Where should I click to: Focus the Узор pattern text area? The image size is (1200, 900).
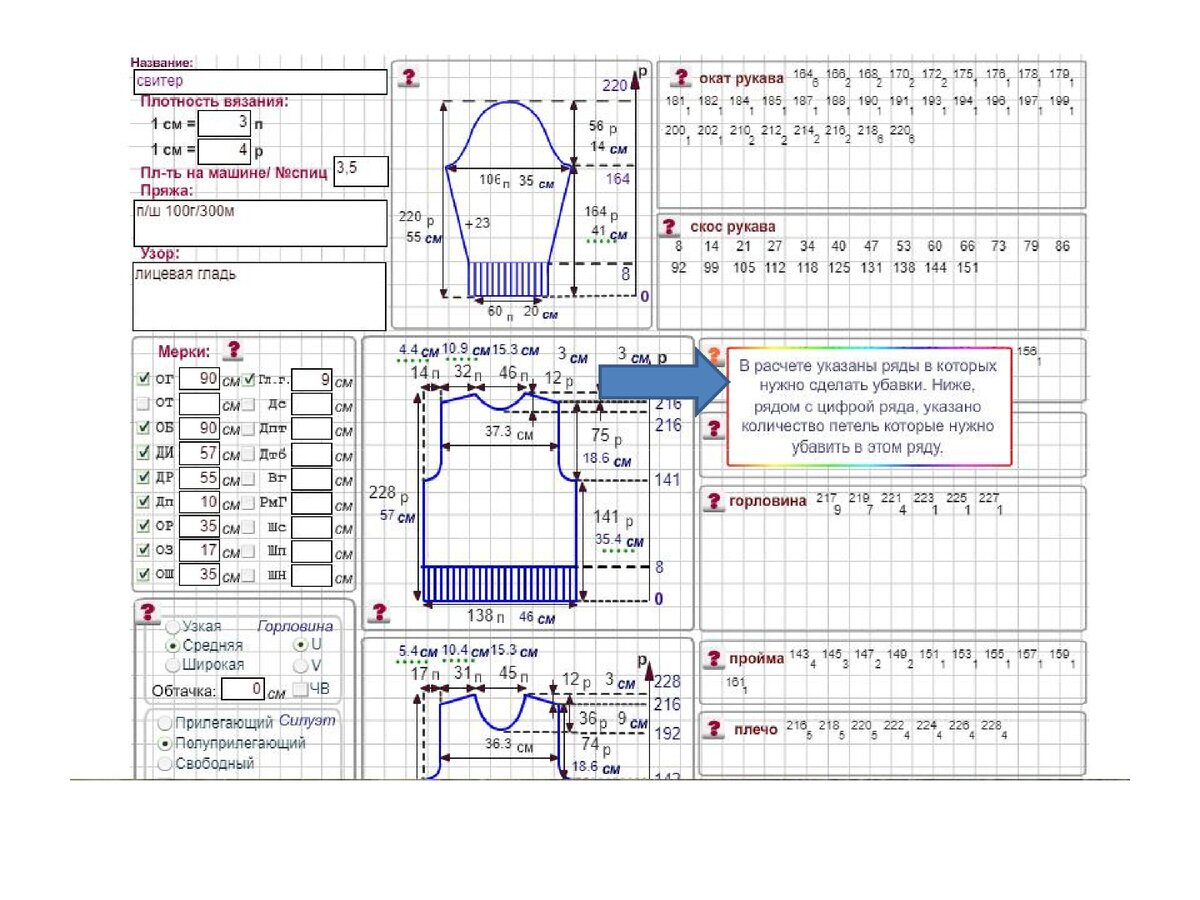click(260, 297)
